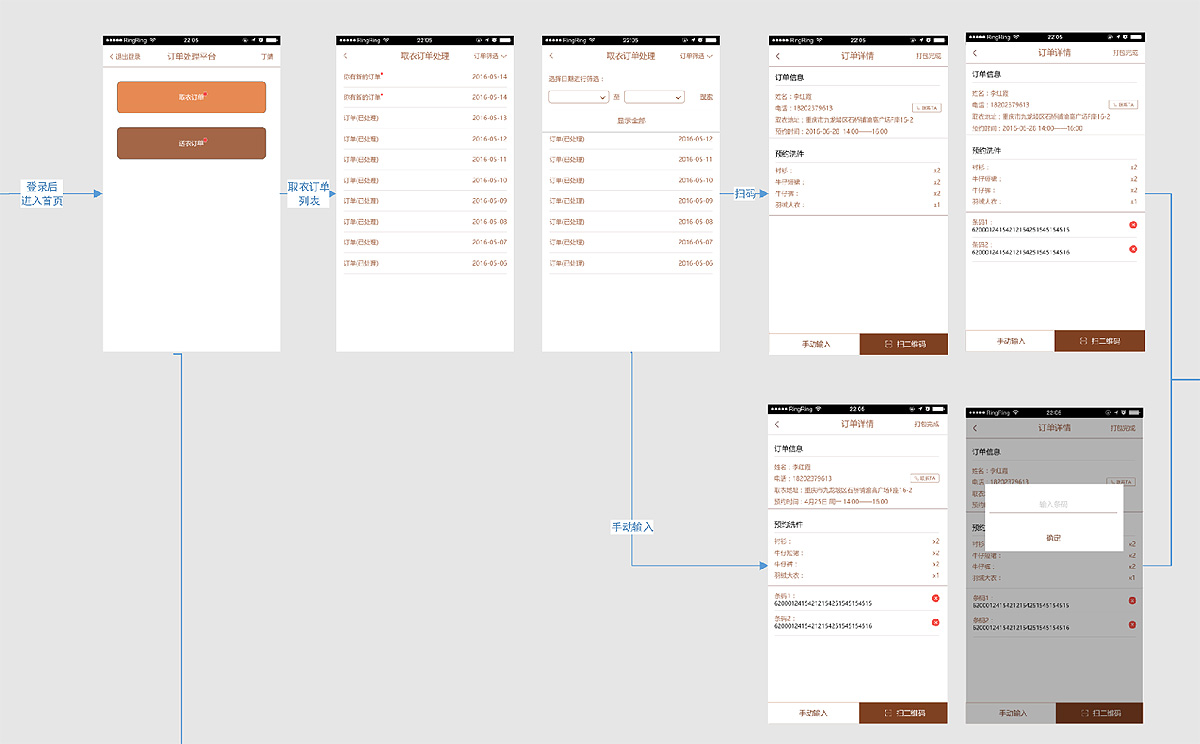
Task: Expand 订单筛选 on the date filter screen
Action: tap(696, 56)
